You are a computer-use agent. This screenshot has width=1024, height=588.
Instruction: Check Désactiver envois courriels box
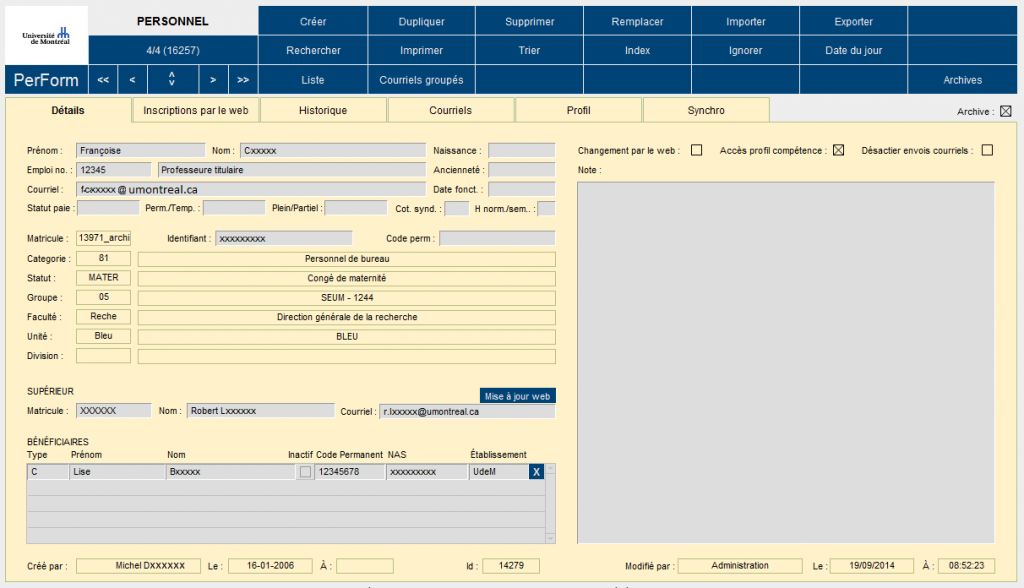(987, 151)
